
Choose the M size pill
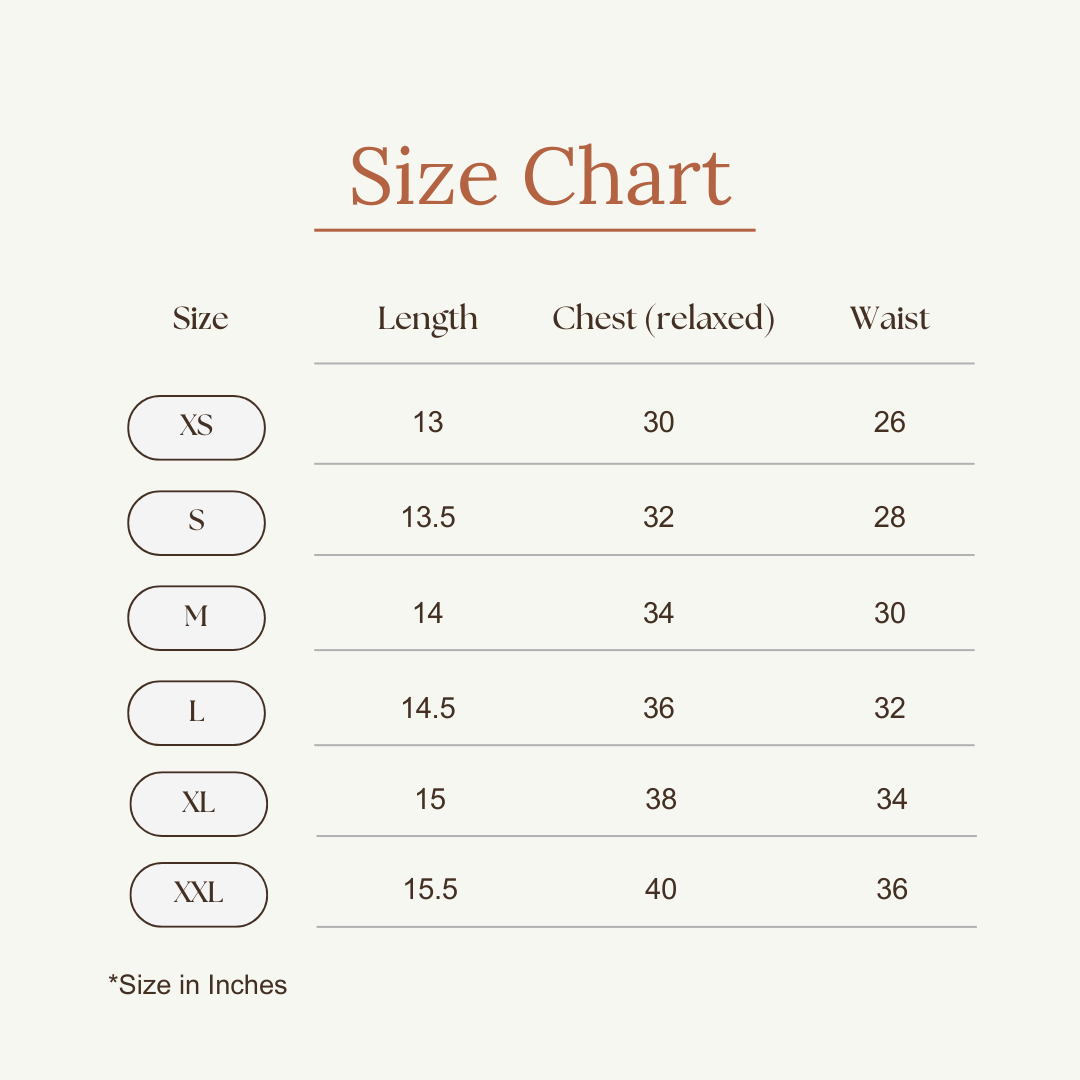pyautogui.click(x=196, y=617)
